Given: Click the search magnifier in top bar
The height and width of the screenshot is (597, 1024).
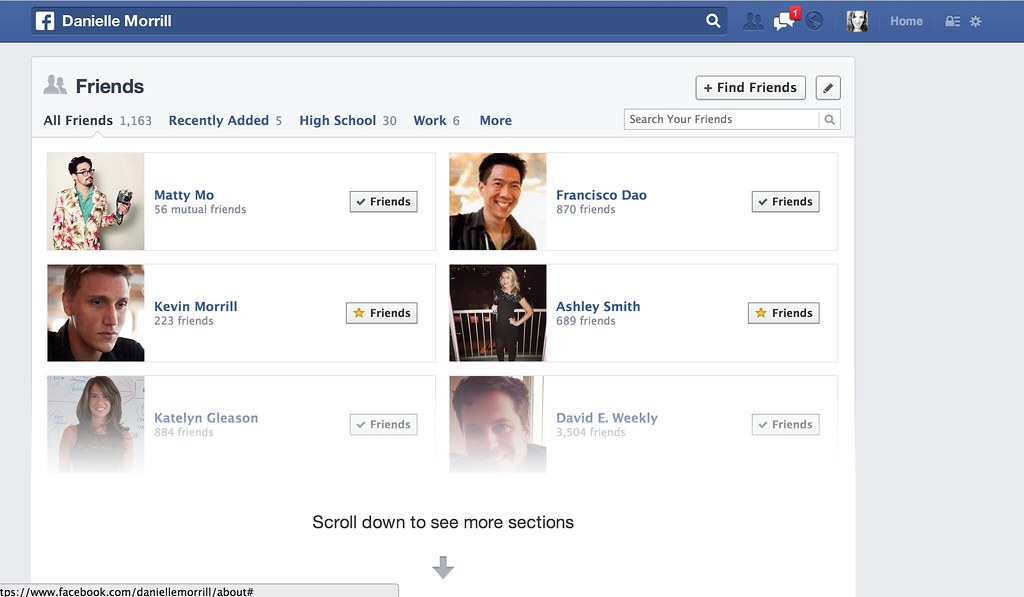Looking at the screenshot, I should click(x=713, y=21).
